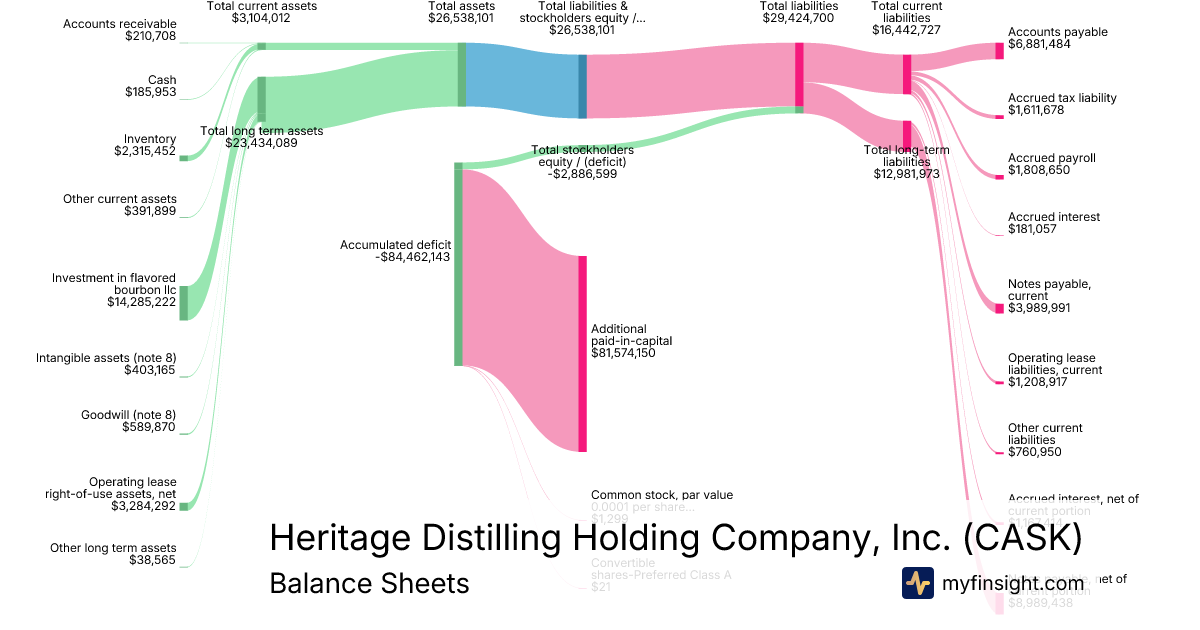Screen dimensions: 1200x630
Task: Click the Accrued payroll $1,808,650 label
Action: point(1051,164)
